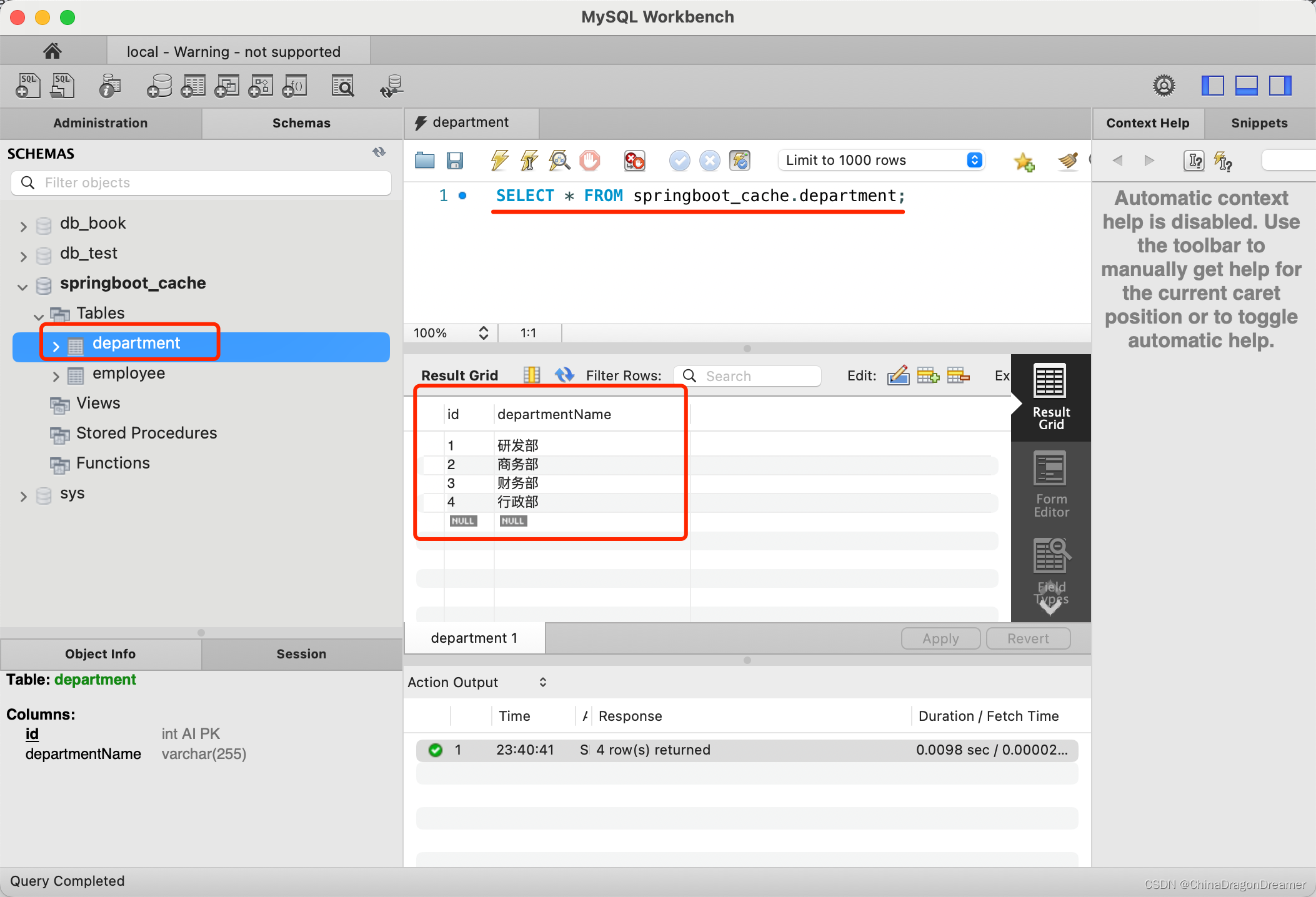Screen dimensions: 1316x897
Task: Collapse the springboot_cache schema
Action: 22,287
